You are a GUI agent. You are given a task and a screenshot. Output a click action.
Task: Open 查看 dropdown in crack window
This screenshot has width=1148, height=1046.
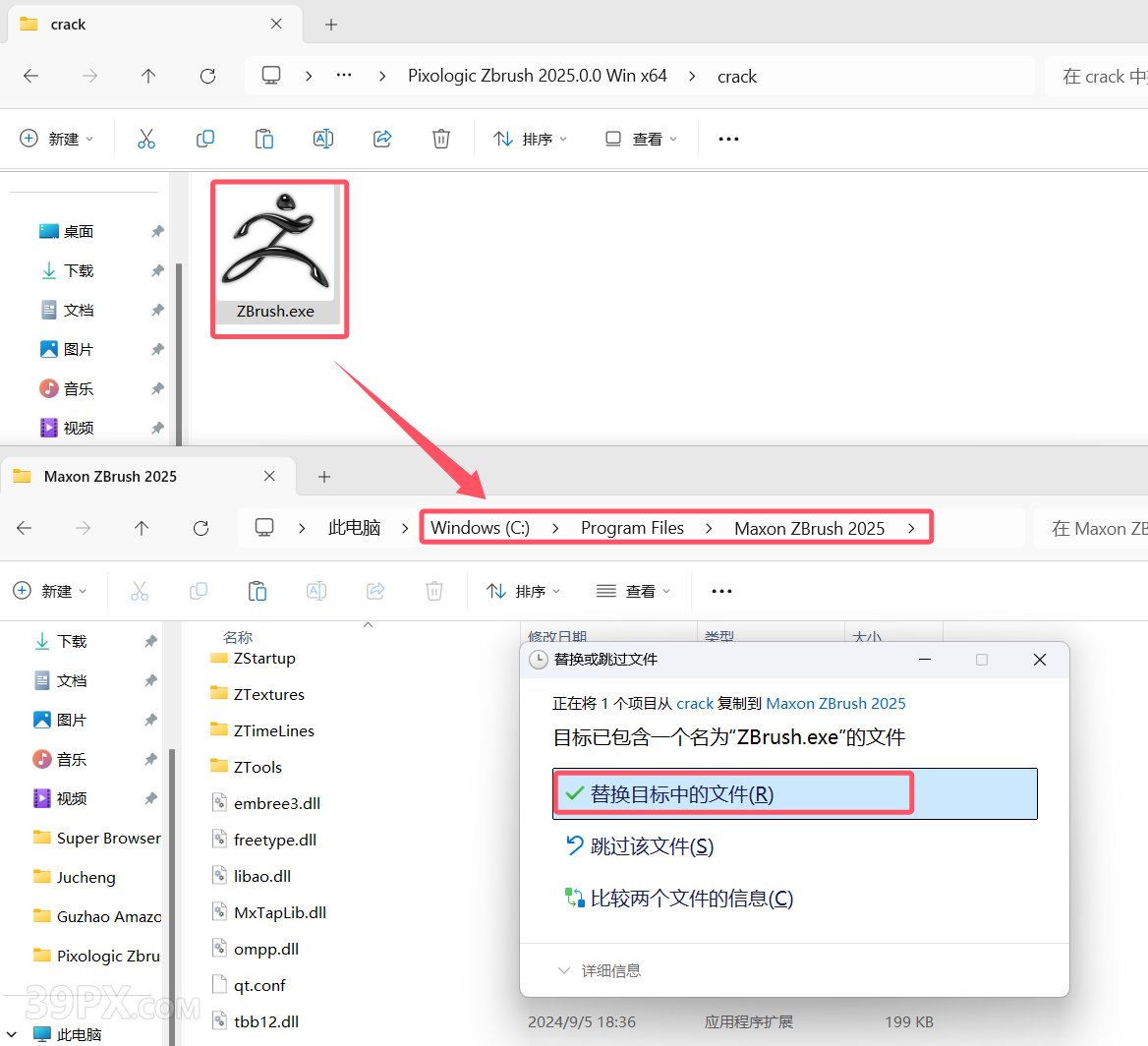[x=642, y=139]
